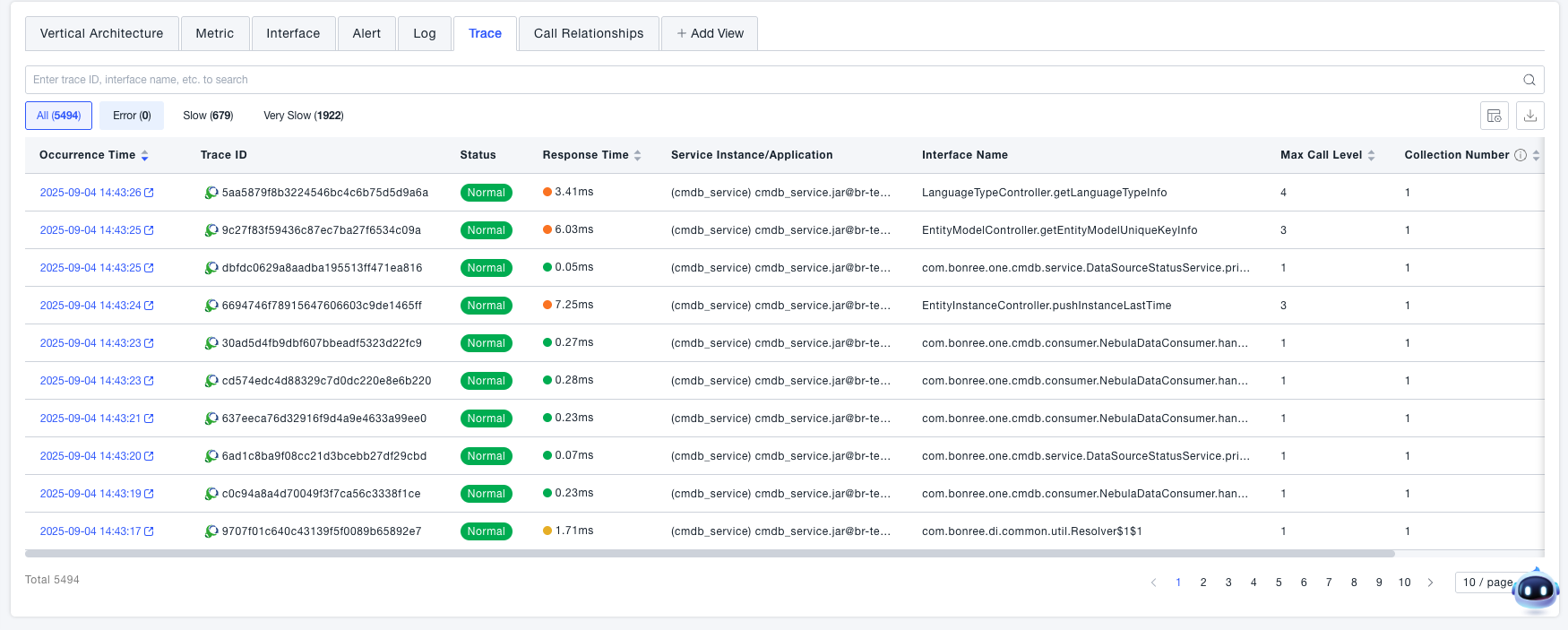Click the trace ID search input field
Screen dimensions: 1568x630
coord(771,80)
